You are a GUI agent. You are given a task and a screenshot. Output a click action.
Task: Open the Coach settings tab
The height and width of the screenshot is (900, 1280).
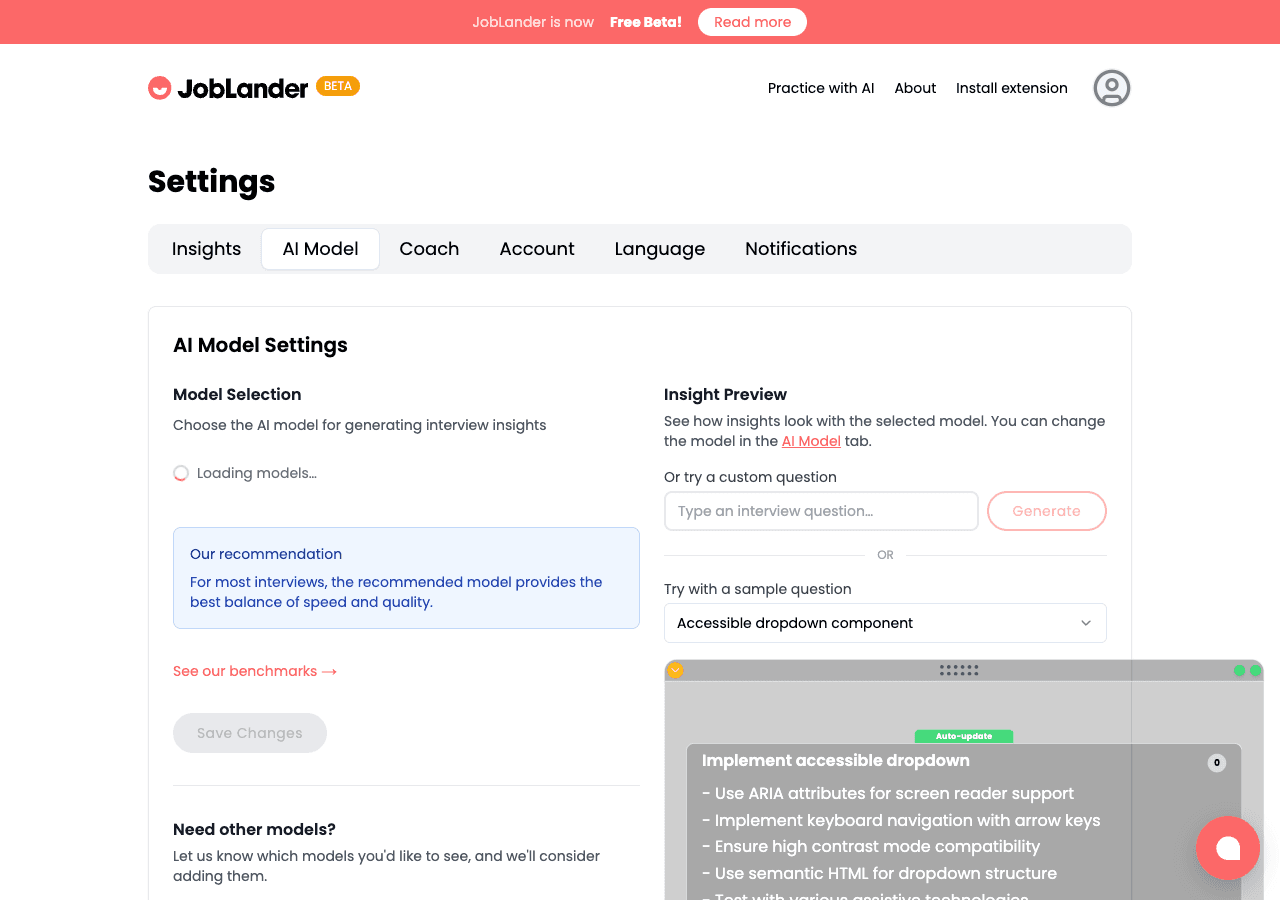[429, 248]
